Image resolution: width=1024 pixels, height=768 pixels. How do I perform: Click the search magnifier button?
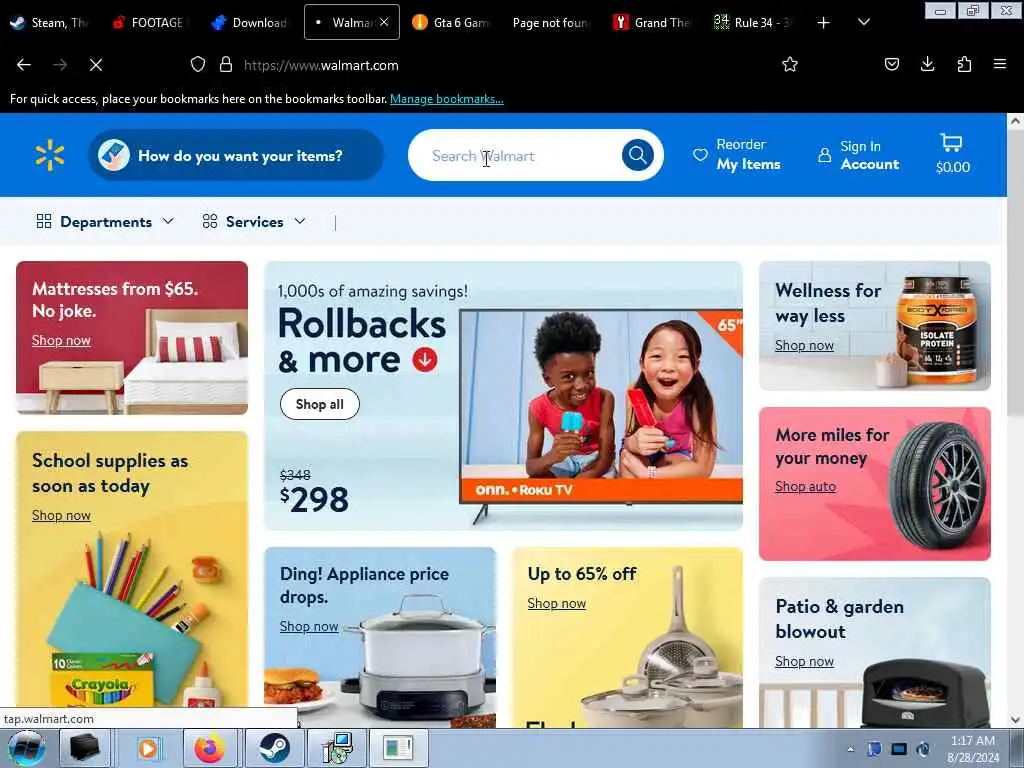tap(637, 155)
